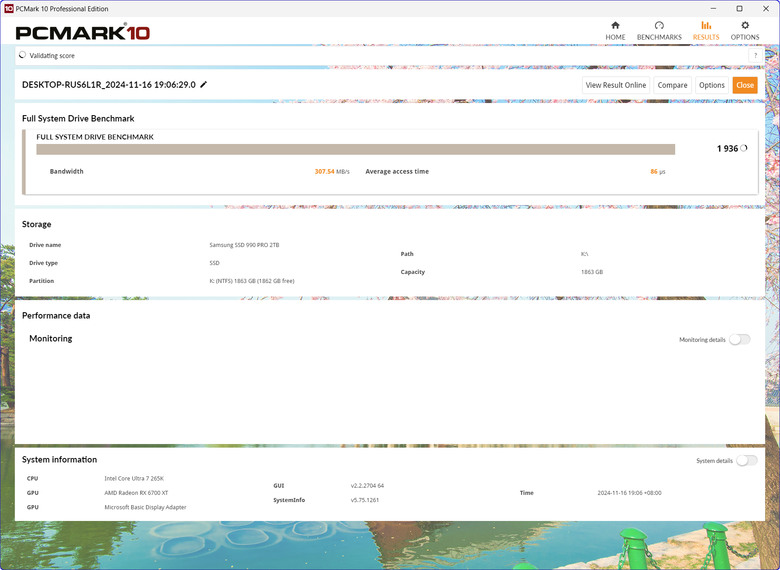Enable the Monitoring details toggle
Image resolution: width=780 pixels, height=570 pixels.
(740, 340)
